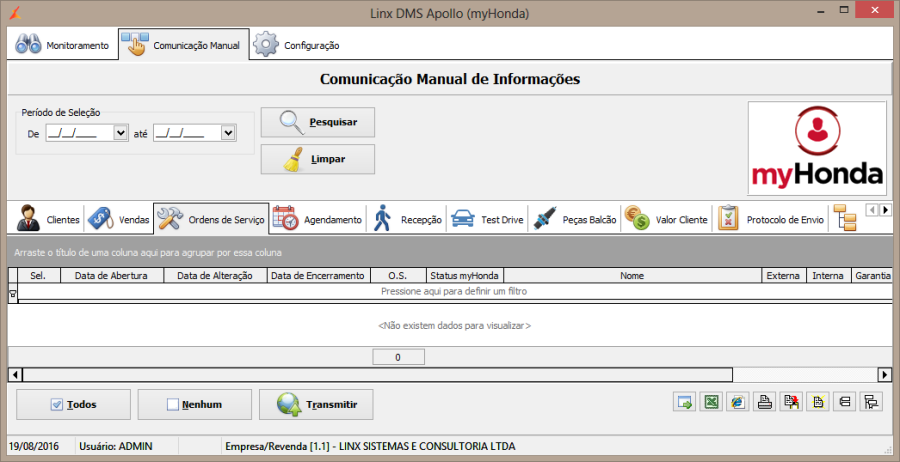Open the Agendamento tab
This screenshot has width=900, height=462.
point(317,219)
